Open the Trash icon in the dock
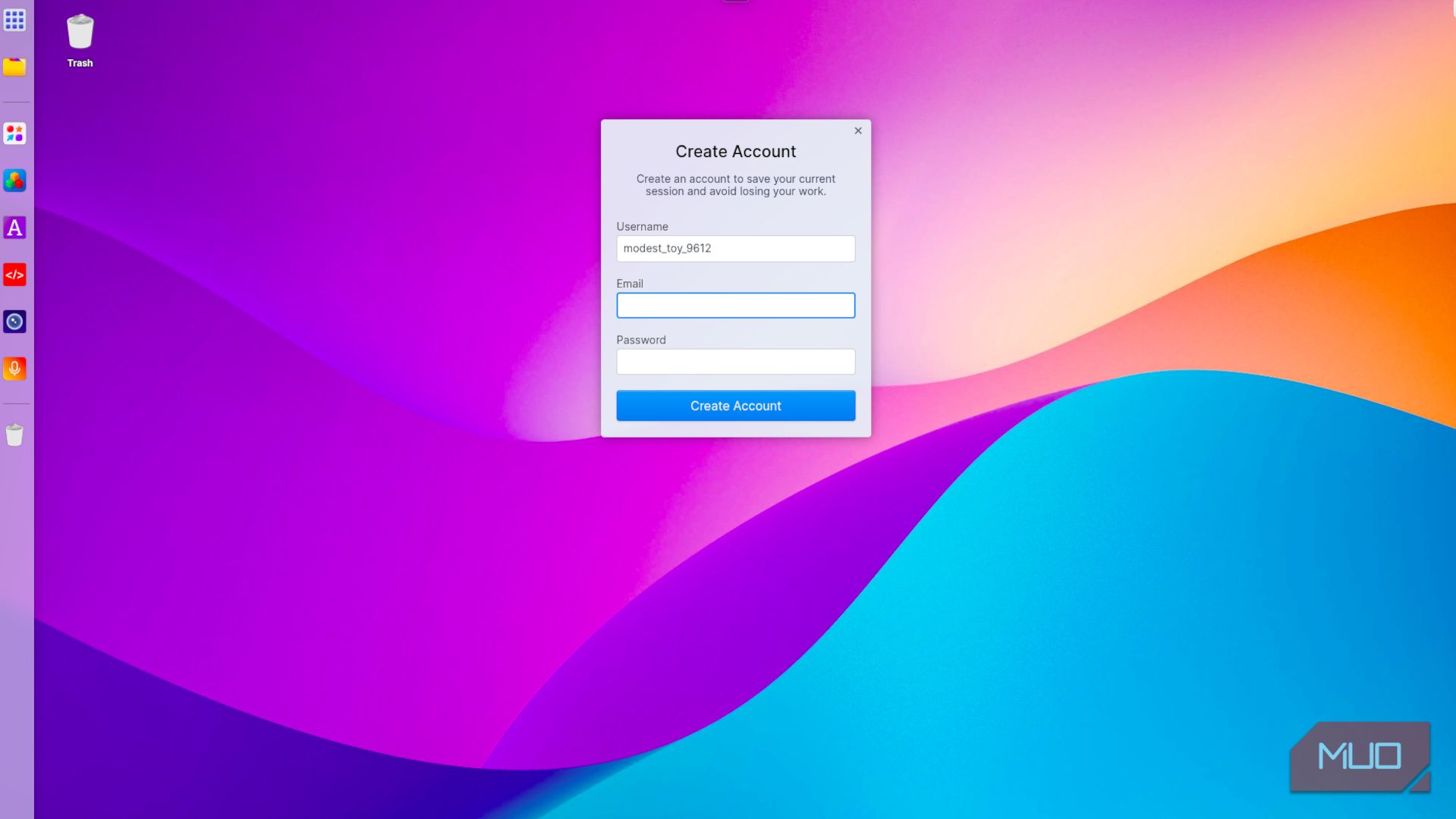Screen dimensions: 1456x819 point(14,435)
